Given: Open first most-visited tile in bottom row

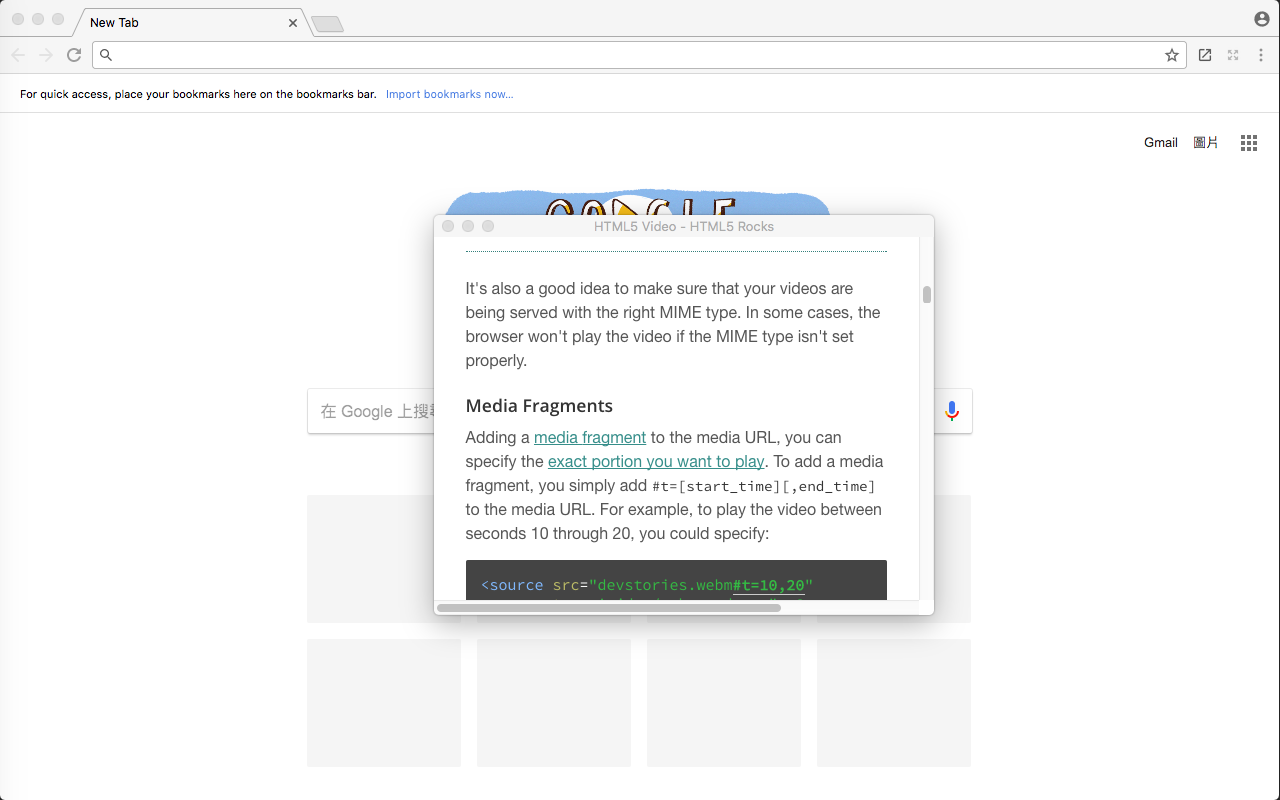Looking at the screenshot, I should (x=384, y=703).
